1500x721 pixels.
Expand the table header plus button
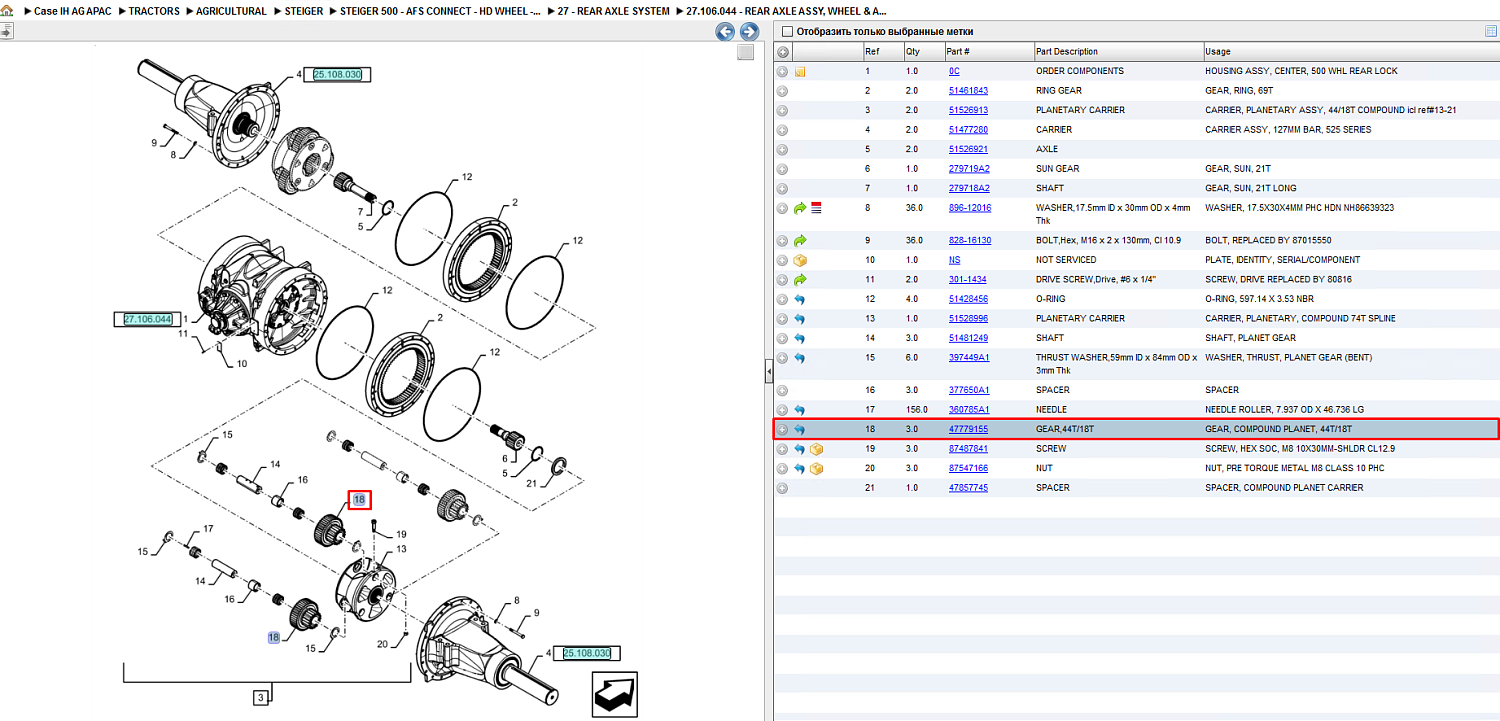point(783,51)
